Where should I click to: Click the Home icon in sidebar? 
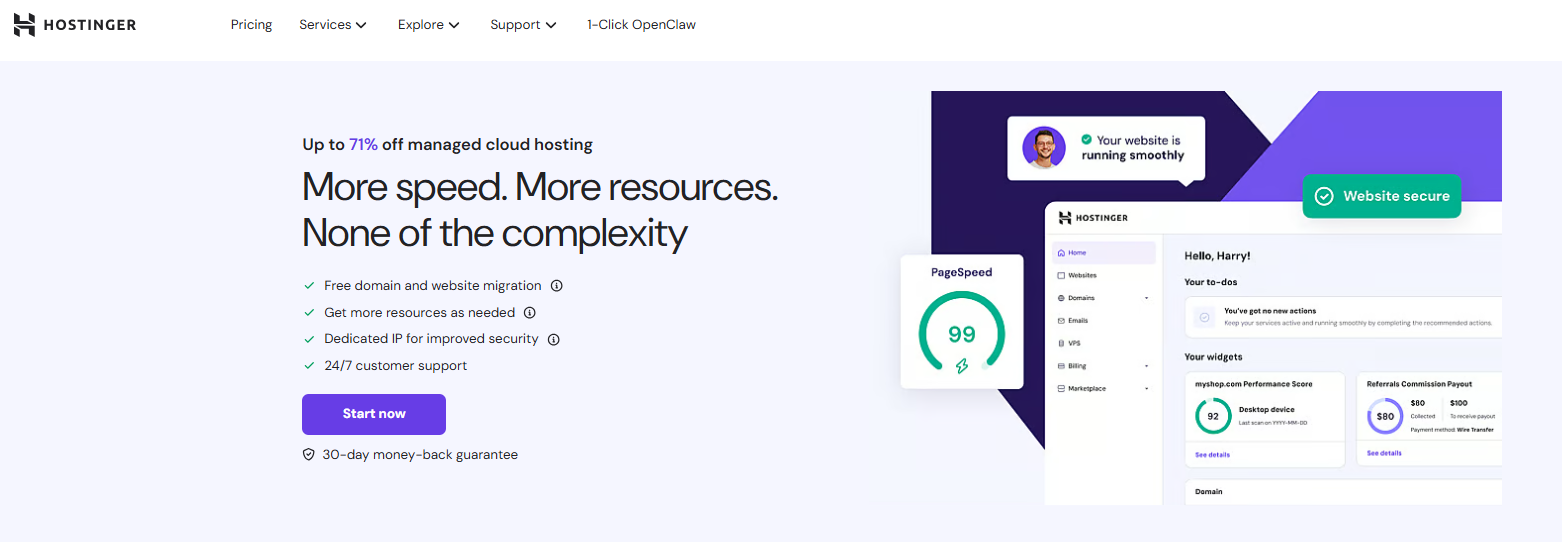(x=1061, y=253)
